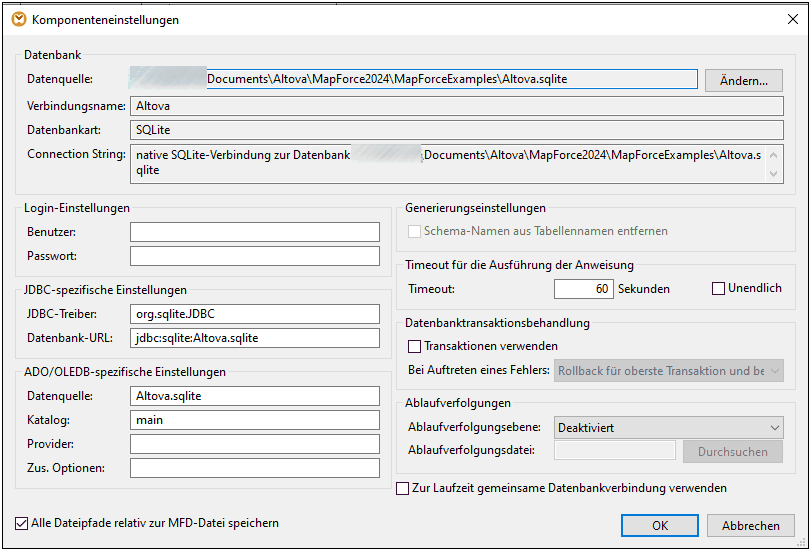Close the Komponenteneinstellungen dialog
Viewport: 811px width, 551px height.
coord(787,19)
